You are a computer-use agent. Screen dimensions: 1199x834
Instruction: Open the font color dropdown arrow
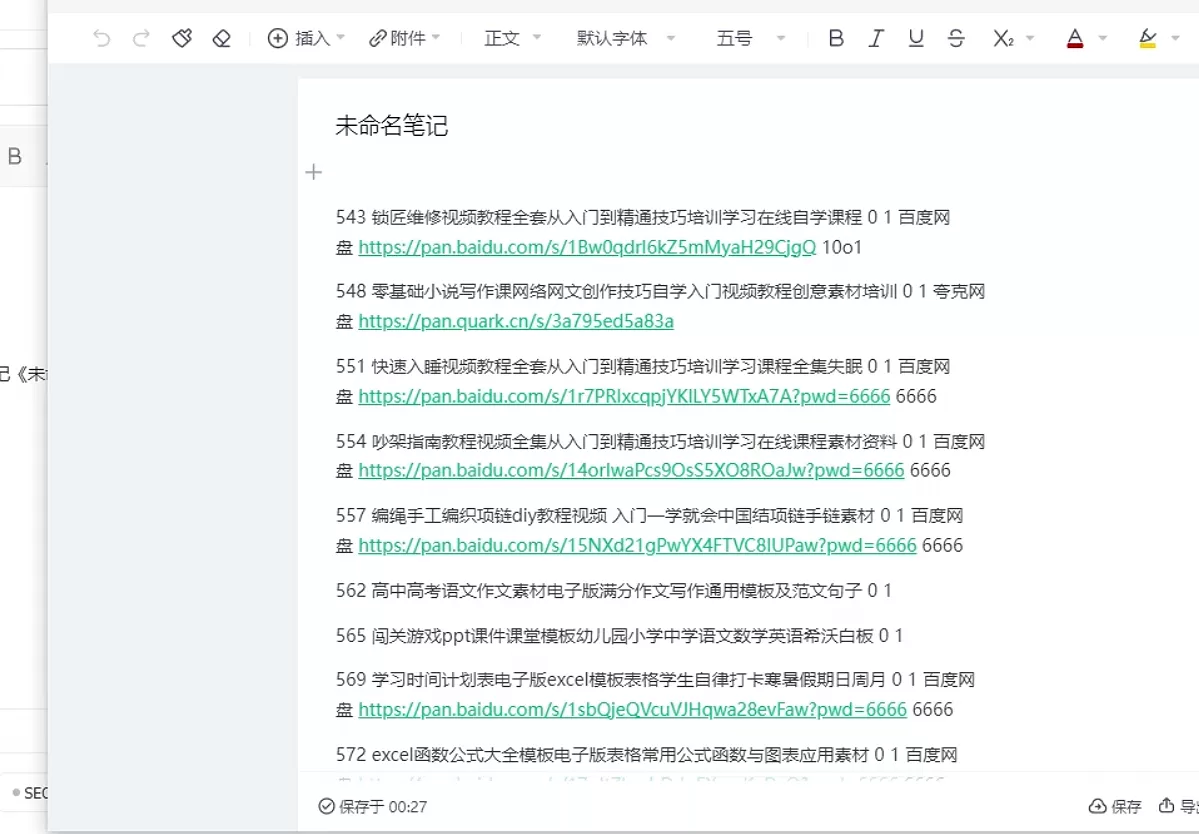(1103, 38)
